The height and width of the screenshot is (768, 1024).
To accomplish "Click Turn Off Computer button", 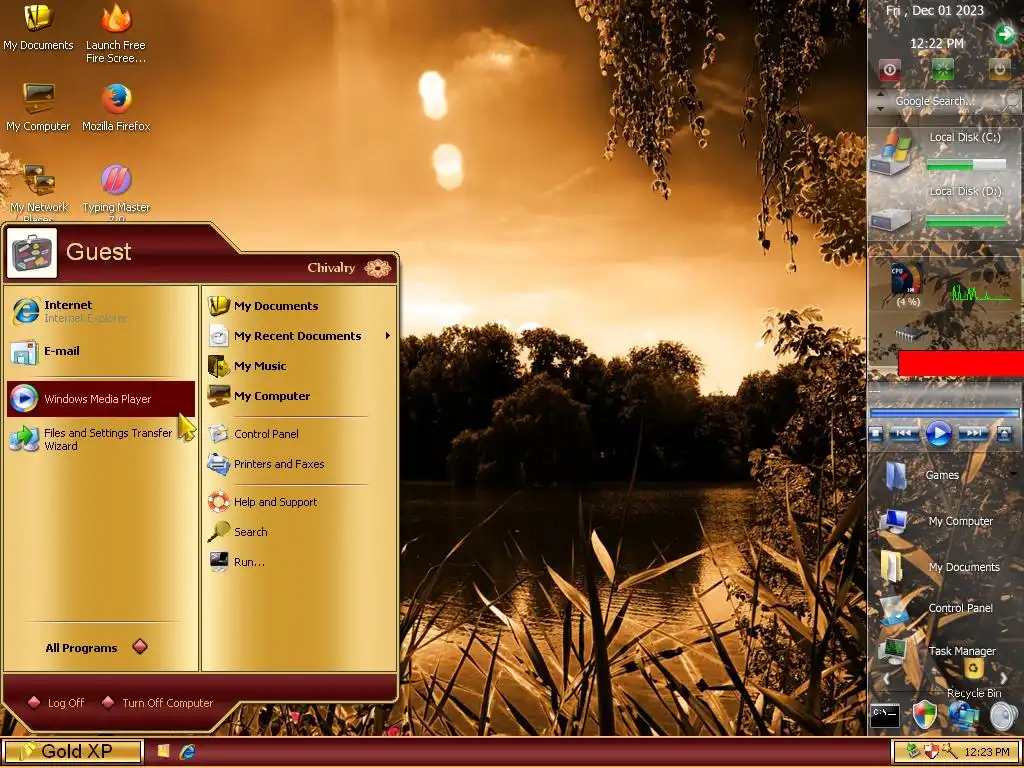I will pyautogui.click(x=158, y=703).
